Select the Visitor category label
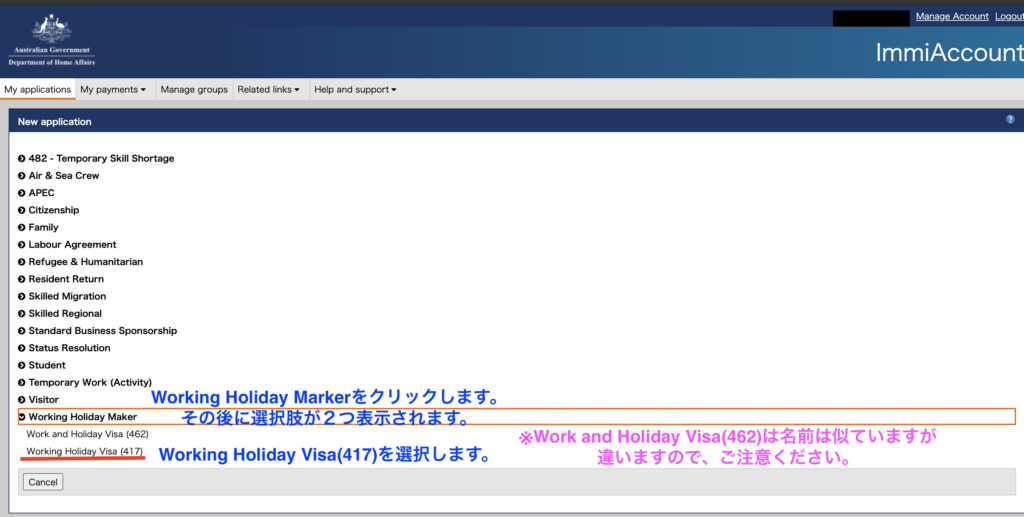The image size is (1024, 517). 44,400
